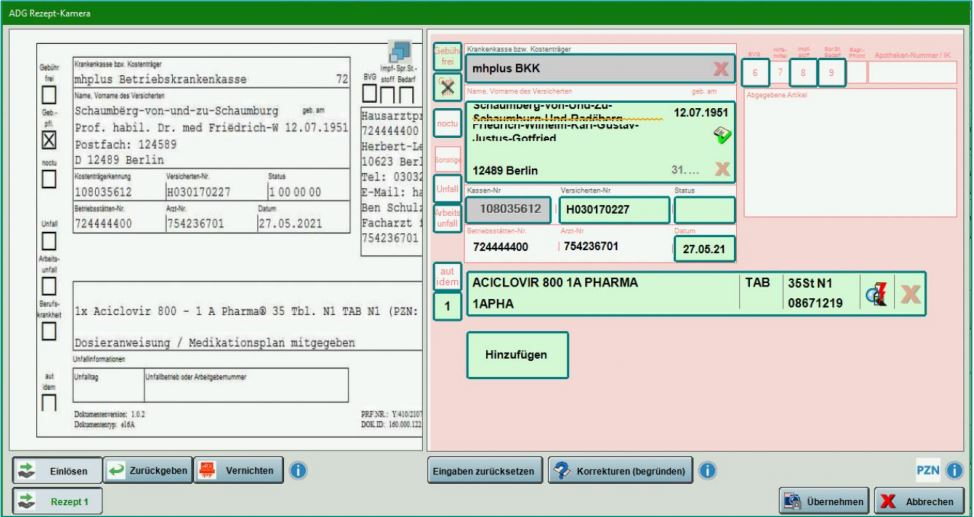This screenshot has width=974, height=517.
Task: Open the interaction check icon for Aciclovir
Action: click(x=876, y=294)
